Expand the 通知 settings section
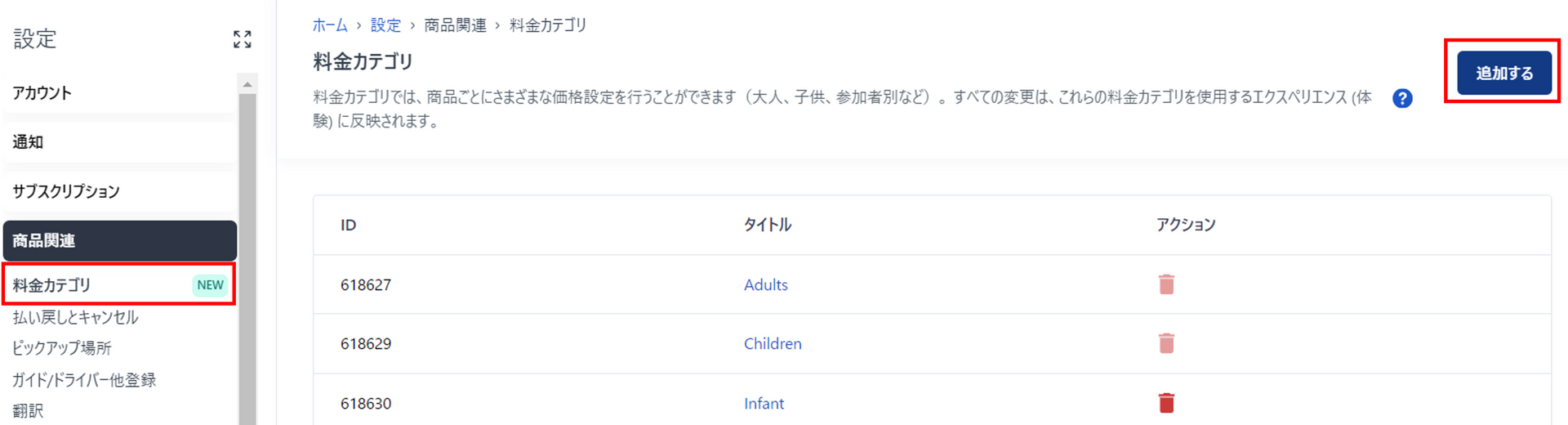The image size is (1568, 425). point(119,142)
